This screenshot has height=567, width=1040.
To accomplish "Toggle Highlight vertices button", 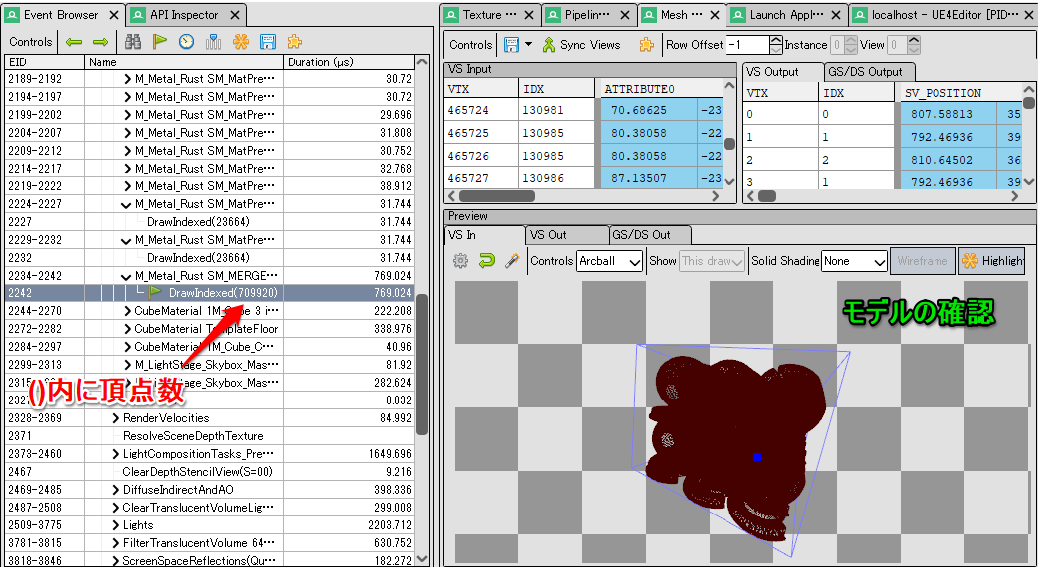I will [993, 261].
